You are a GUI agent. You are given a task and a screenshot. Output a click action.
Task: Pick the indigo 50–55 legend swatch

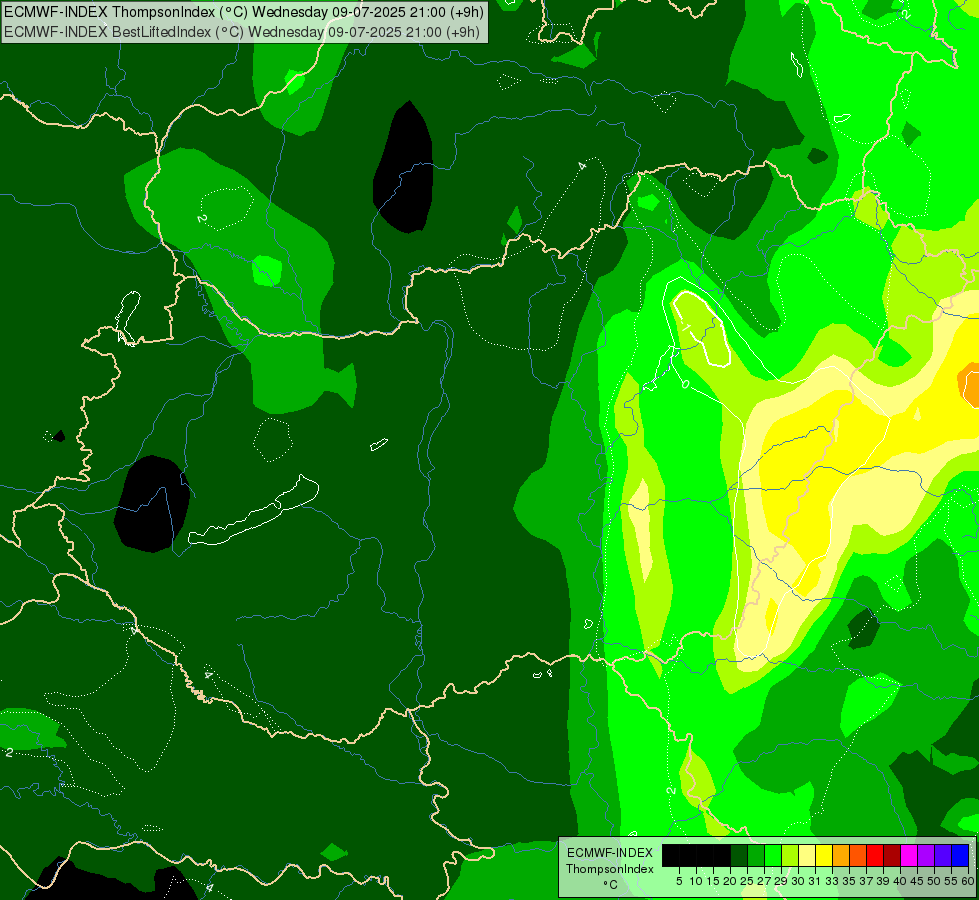coord(943,856)
